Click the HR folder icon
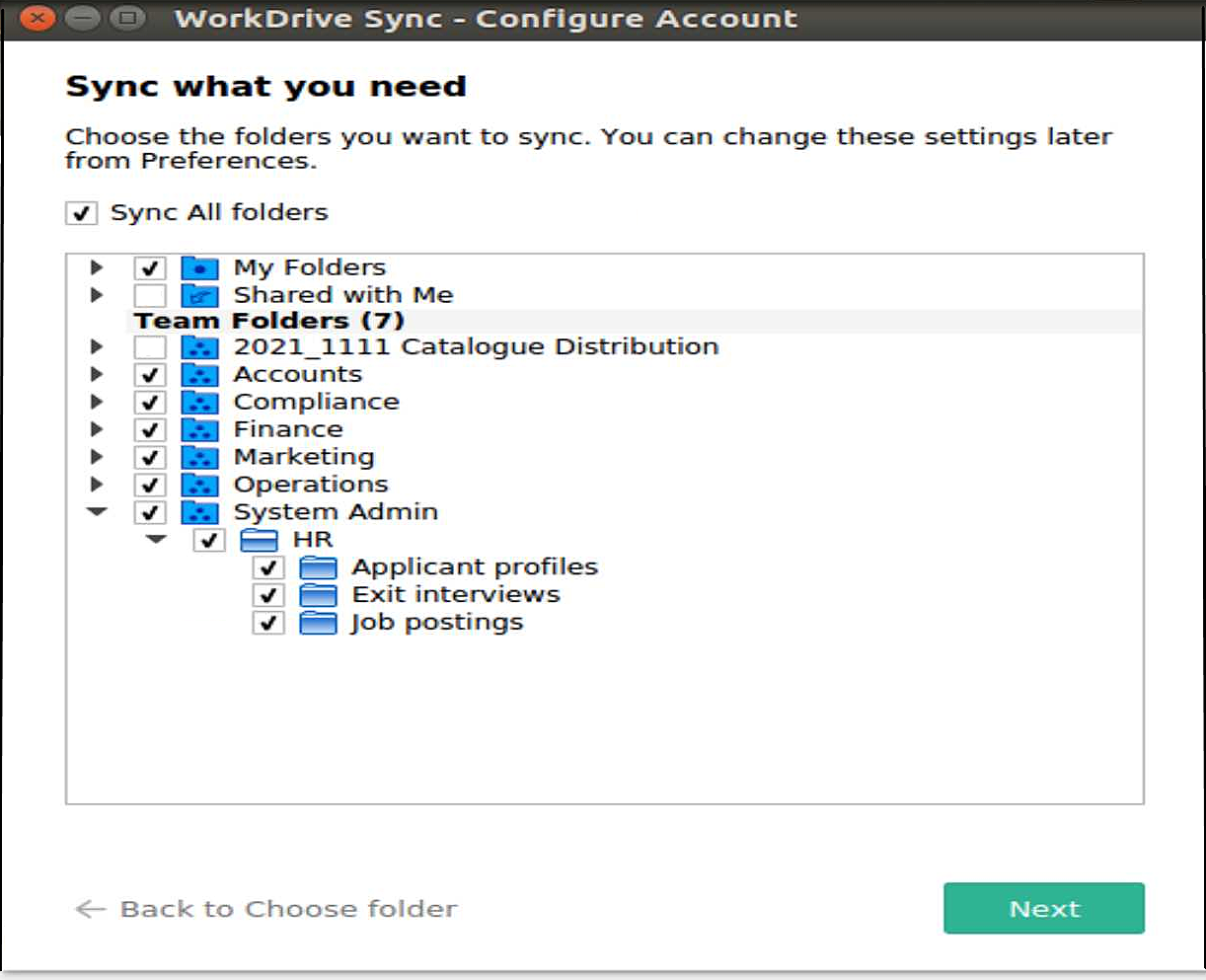Viewport: 1206px width, 980px height. (x=259, y=540)
